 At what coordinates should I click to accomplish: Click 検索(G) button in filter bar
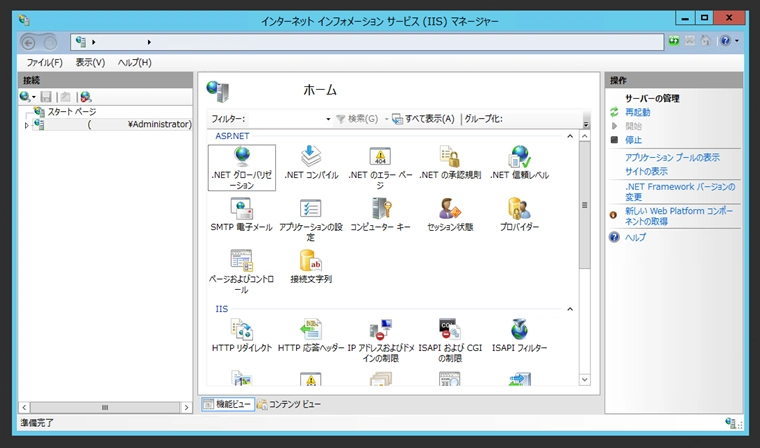pyautogui.click(x=357, y=119)
